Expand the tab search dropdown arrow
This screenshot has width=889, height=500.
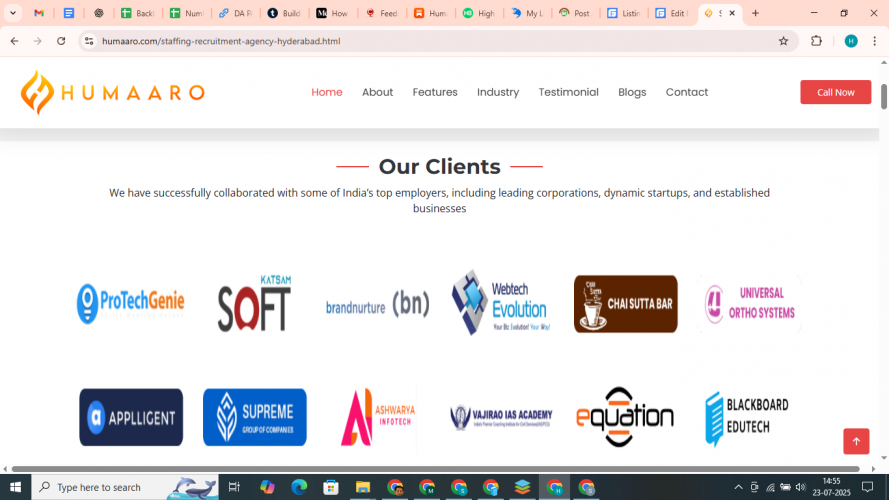(x=12, y=12)
